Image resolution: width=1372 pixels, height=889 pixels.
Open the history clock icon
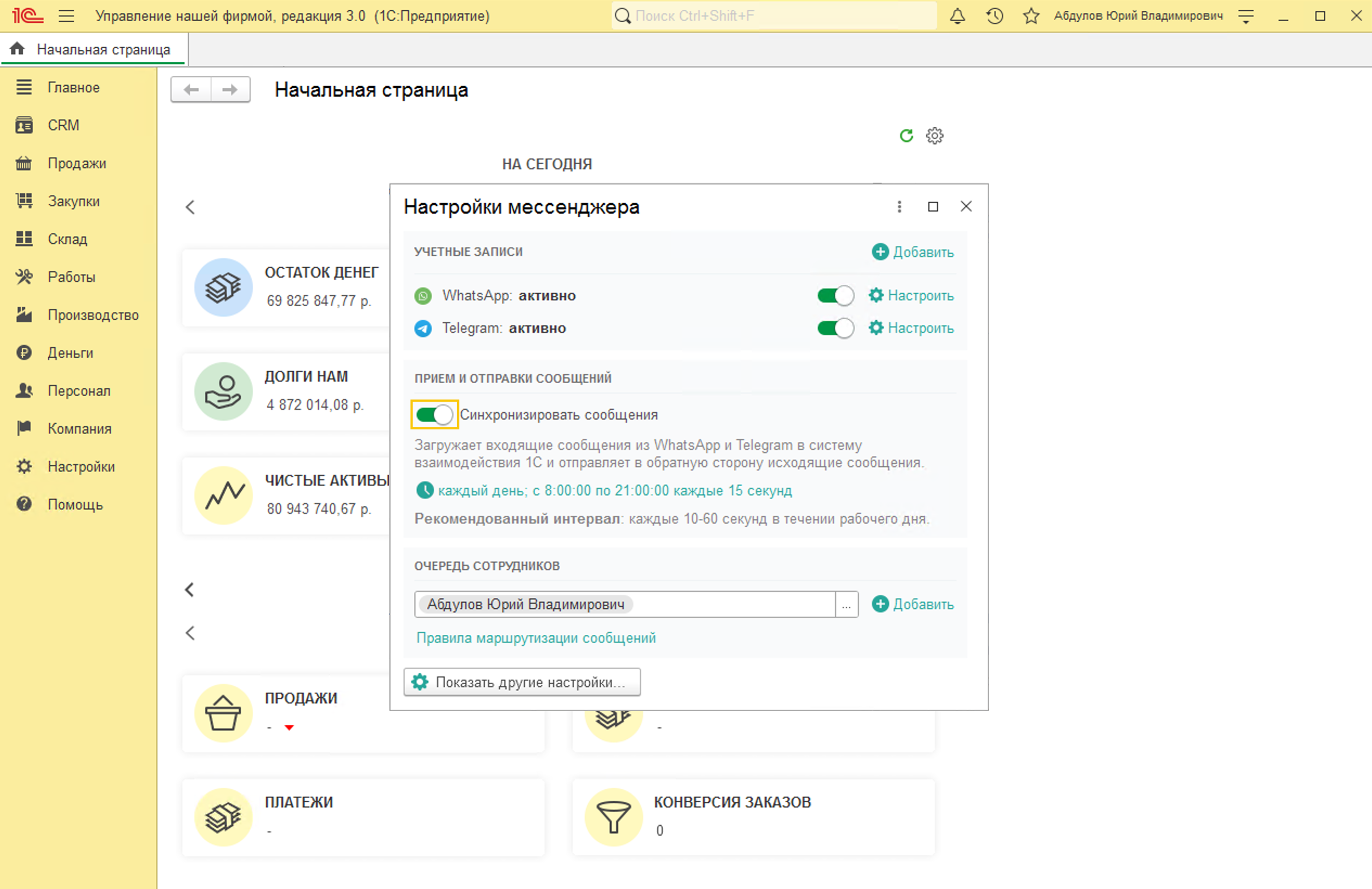click(x=995, y=16)
